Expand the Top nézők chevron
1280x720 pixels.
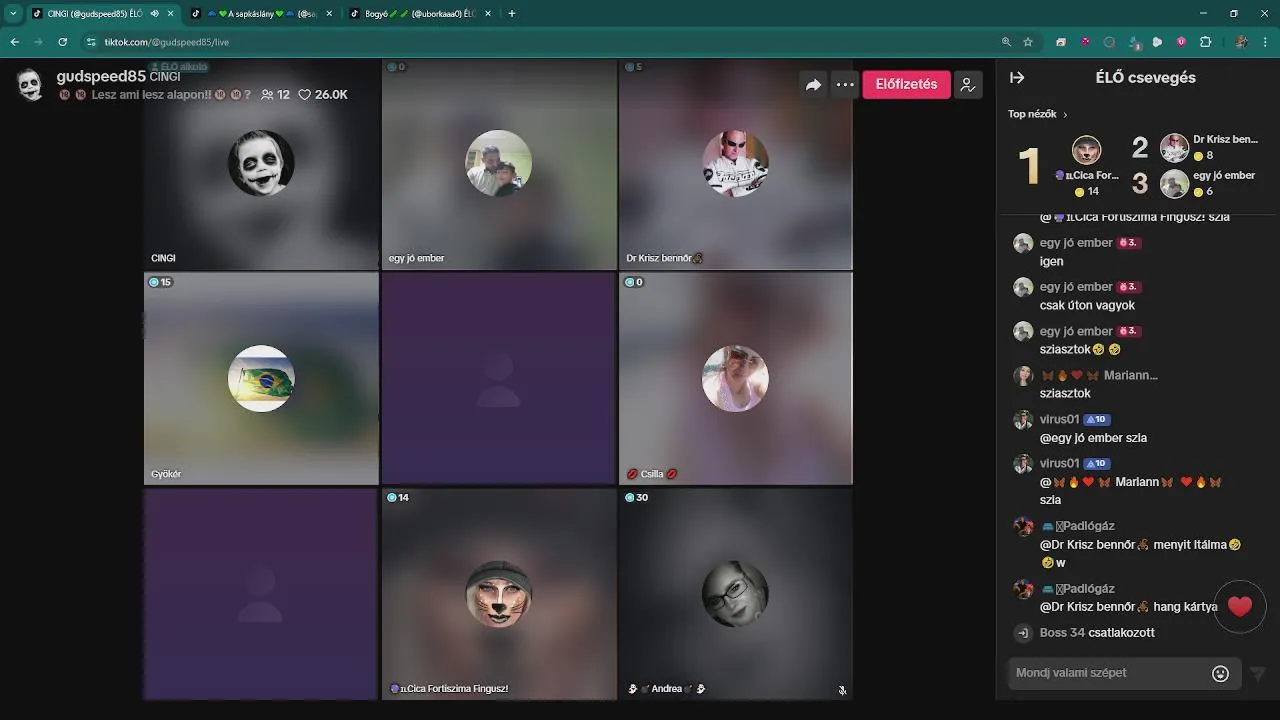[1065, 115]
